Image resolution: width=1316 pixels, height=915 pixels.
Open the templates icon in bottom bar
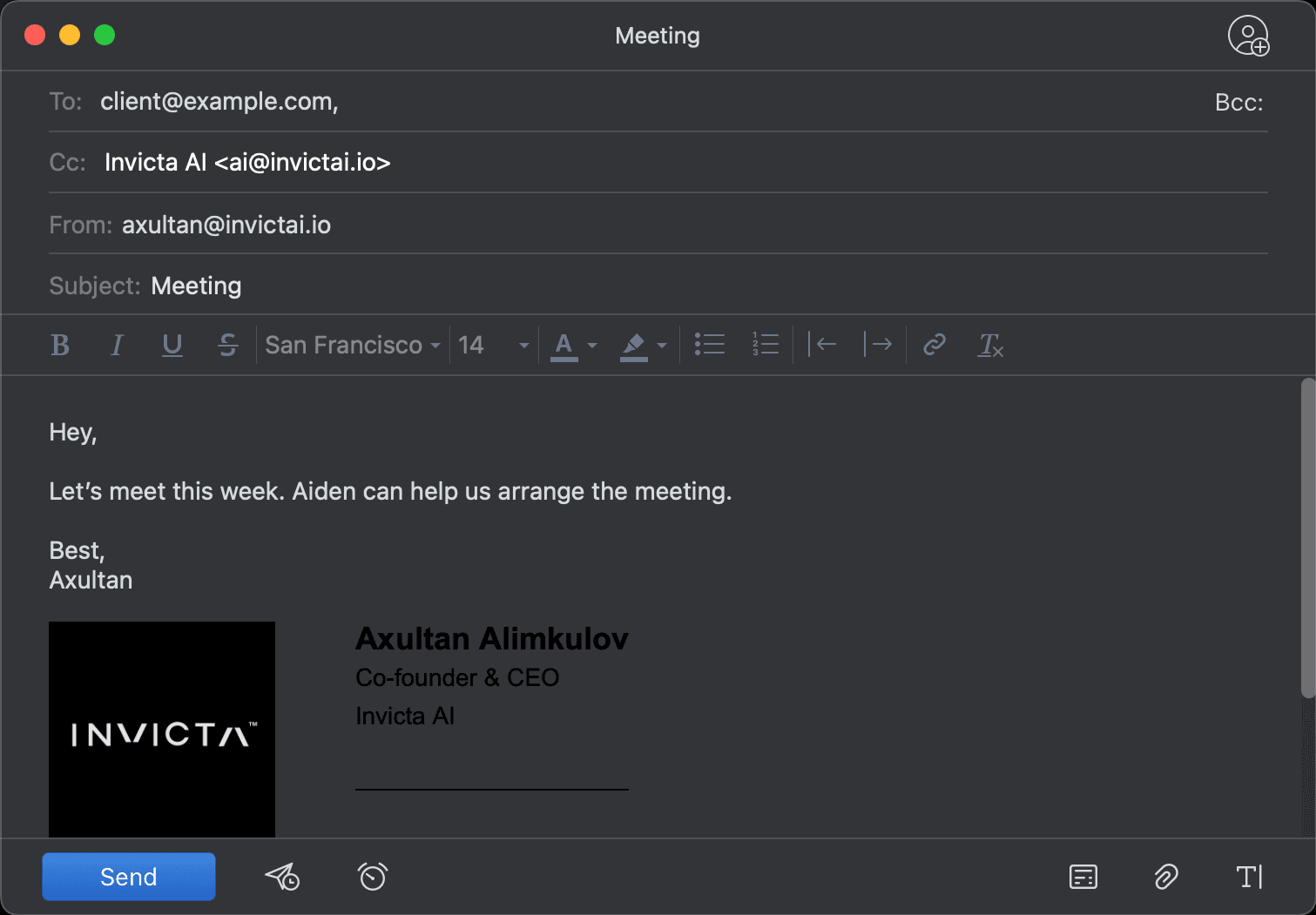coord(1083,877)
